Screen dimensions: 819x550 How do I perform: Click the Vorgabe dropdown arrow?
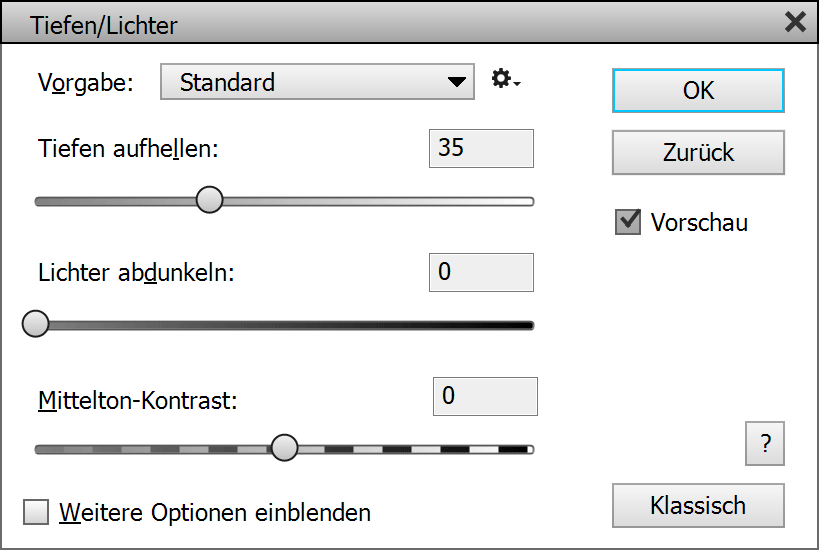pyautogui.click(x=457, y=83)
